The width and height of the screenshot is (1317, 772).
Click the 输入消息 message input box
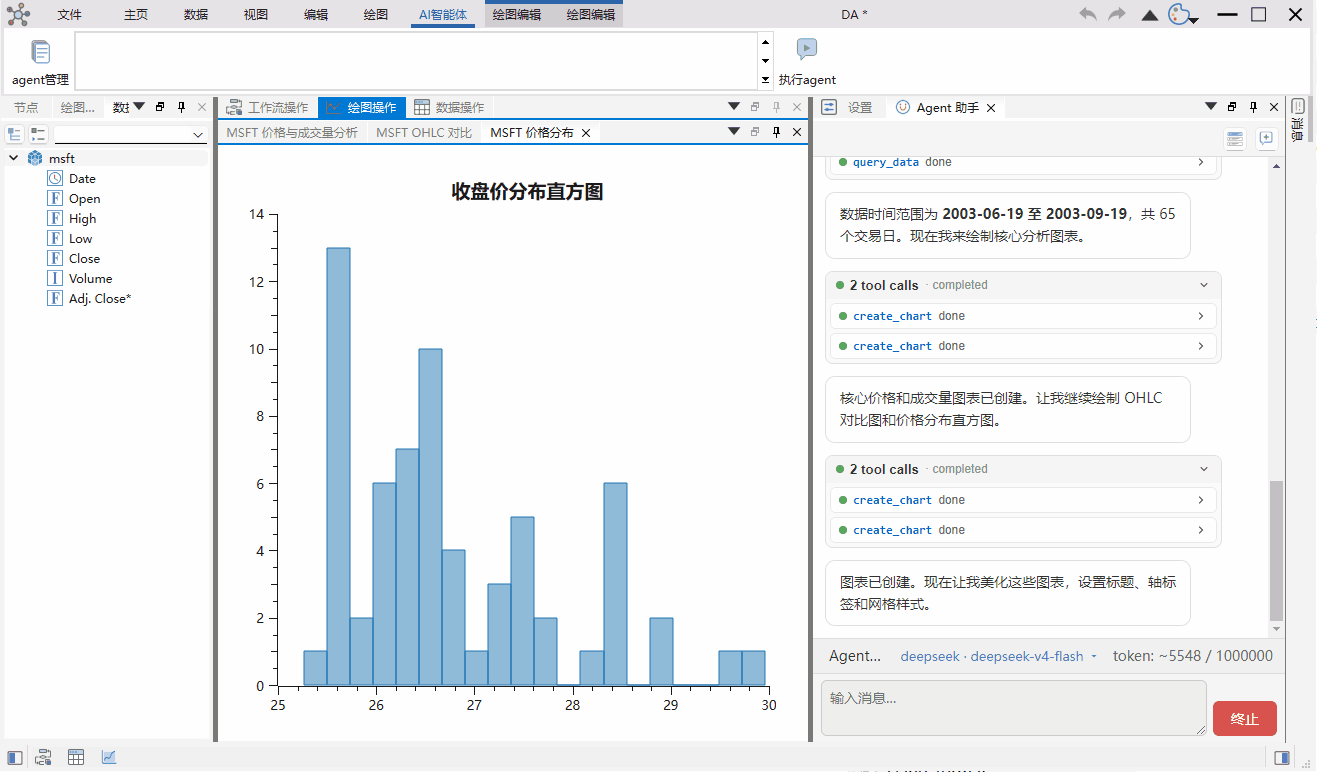click(1013, 708)
